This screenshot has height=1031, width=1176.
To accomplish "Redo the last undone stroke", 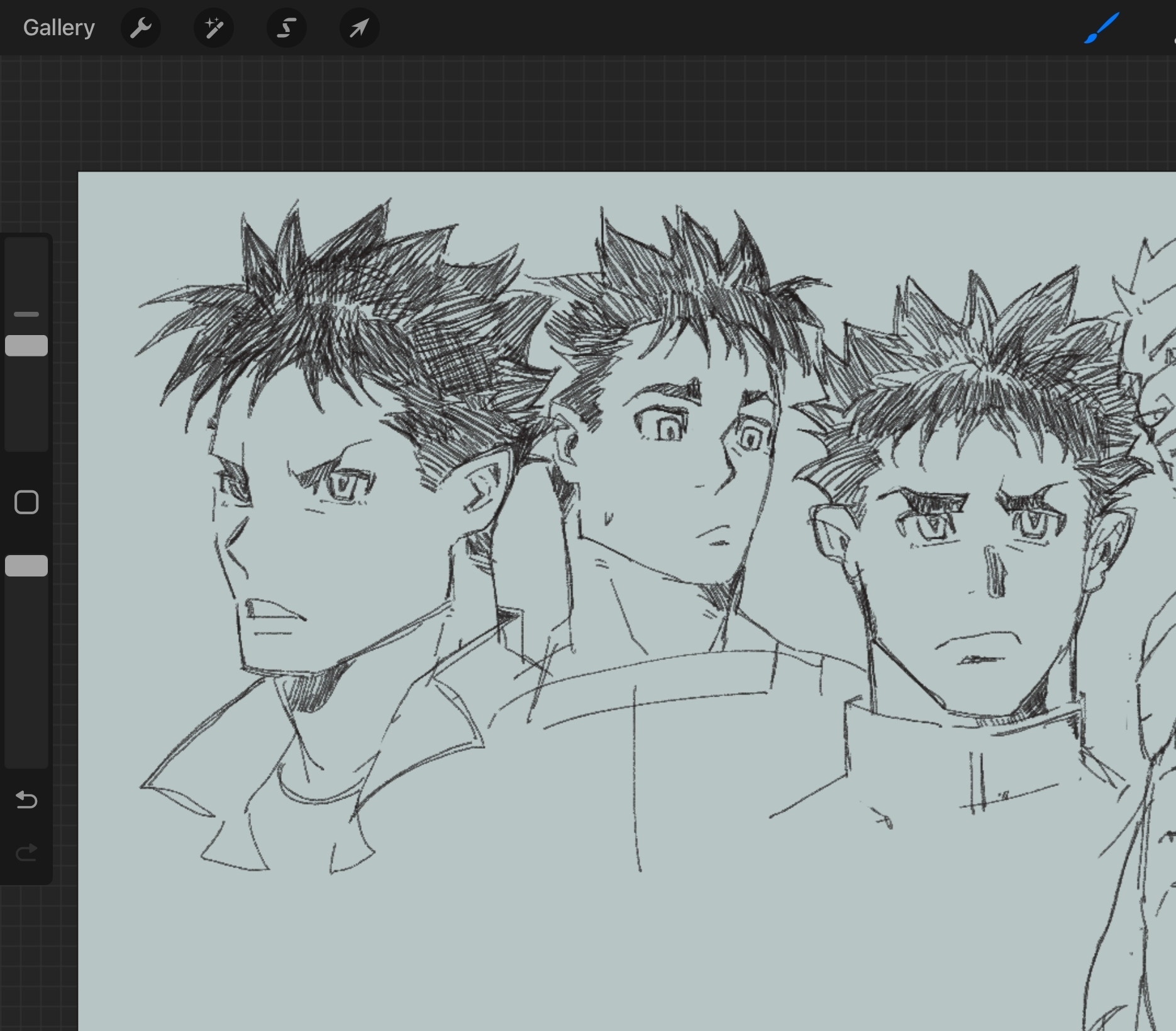I will [x=26, y=852].
